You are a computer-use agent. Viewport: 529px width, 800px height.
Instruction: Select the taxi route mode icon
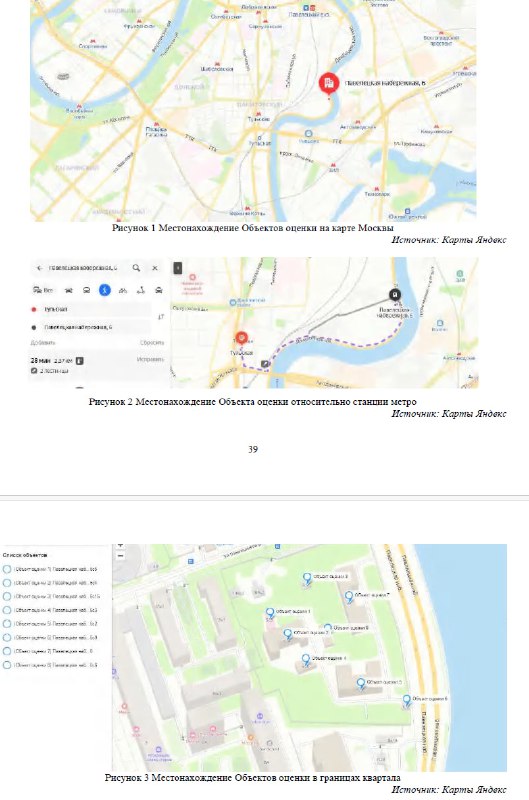pos(159,290)
